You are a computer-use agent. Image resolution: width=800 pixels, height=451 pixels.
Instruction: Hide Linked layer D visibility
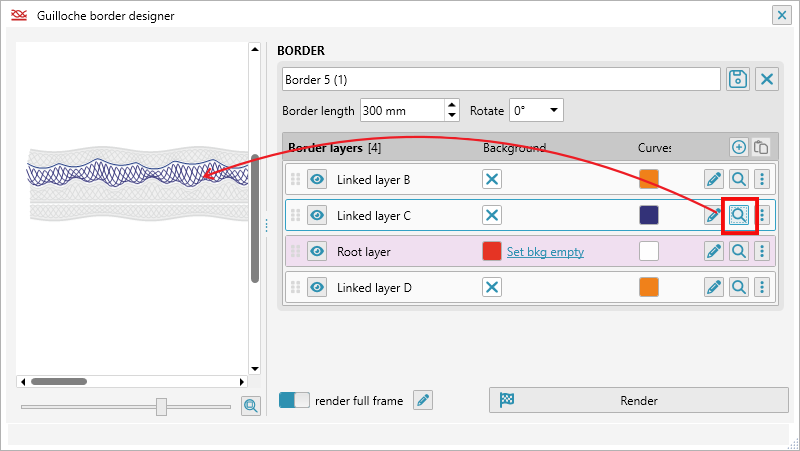pos(317,287)
